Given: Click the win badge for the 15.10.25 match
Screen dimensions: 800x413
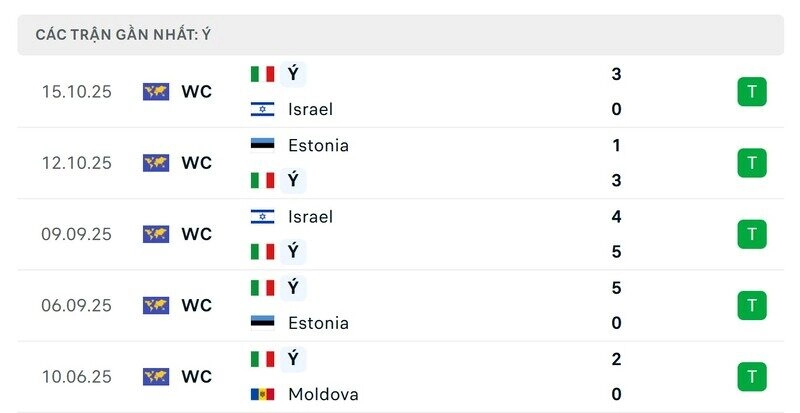Looking at the screenshot, I should tap(752, 92).
